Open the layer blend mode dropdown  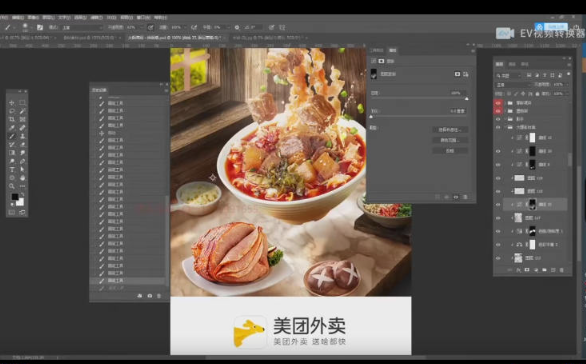click(513, 85)
